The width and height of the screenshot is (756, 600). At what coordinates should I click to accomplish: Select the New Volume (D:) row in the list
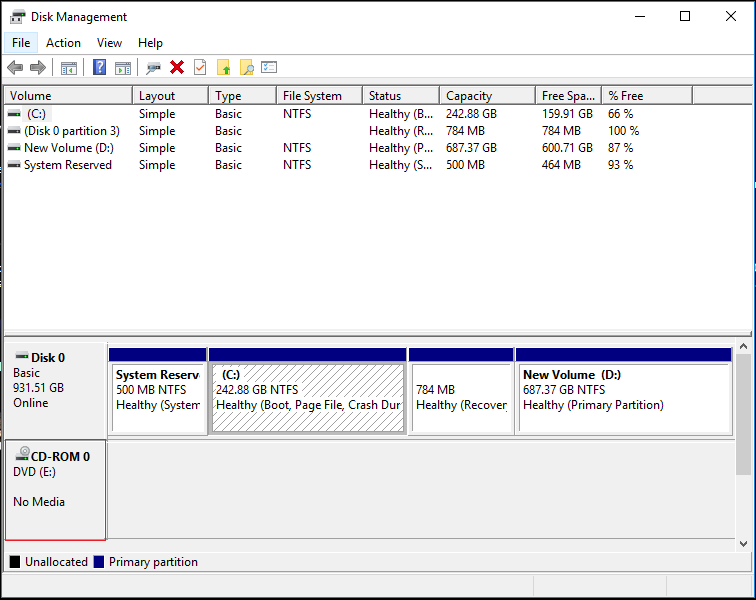pyautogui.click(x=66, y=148)
